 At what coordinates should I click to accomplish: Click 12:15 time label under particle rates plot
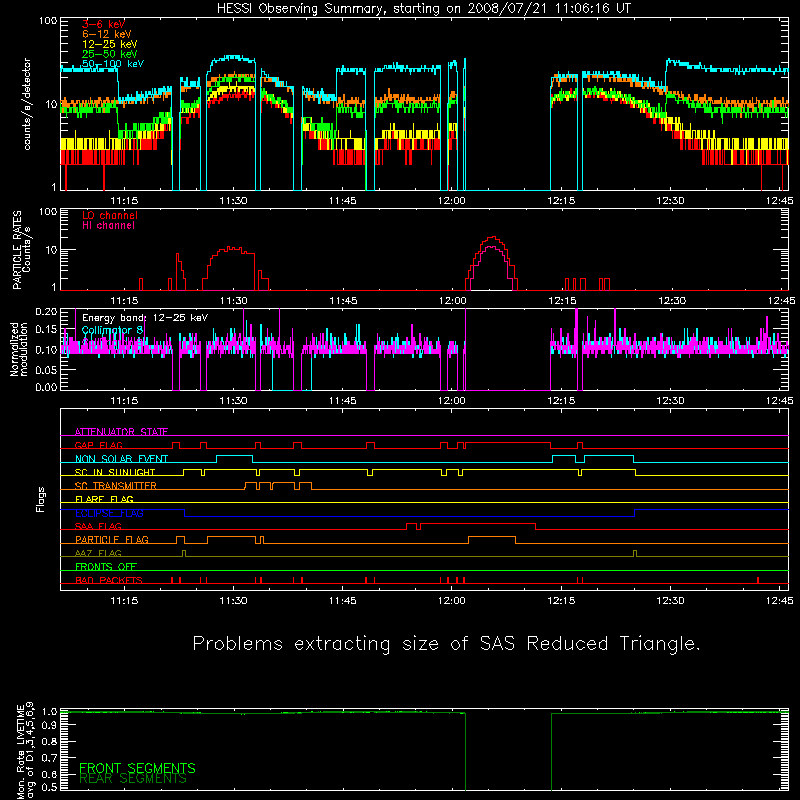pyautogui.click(x=562, y=301)
